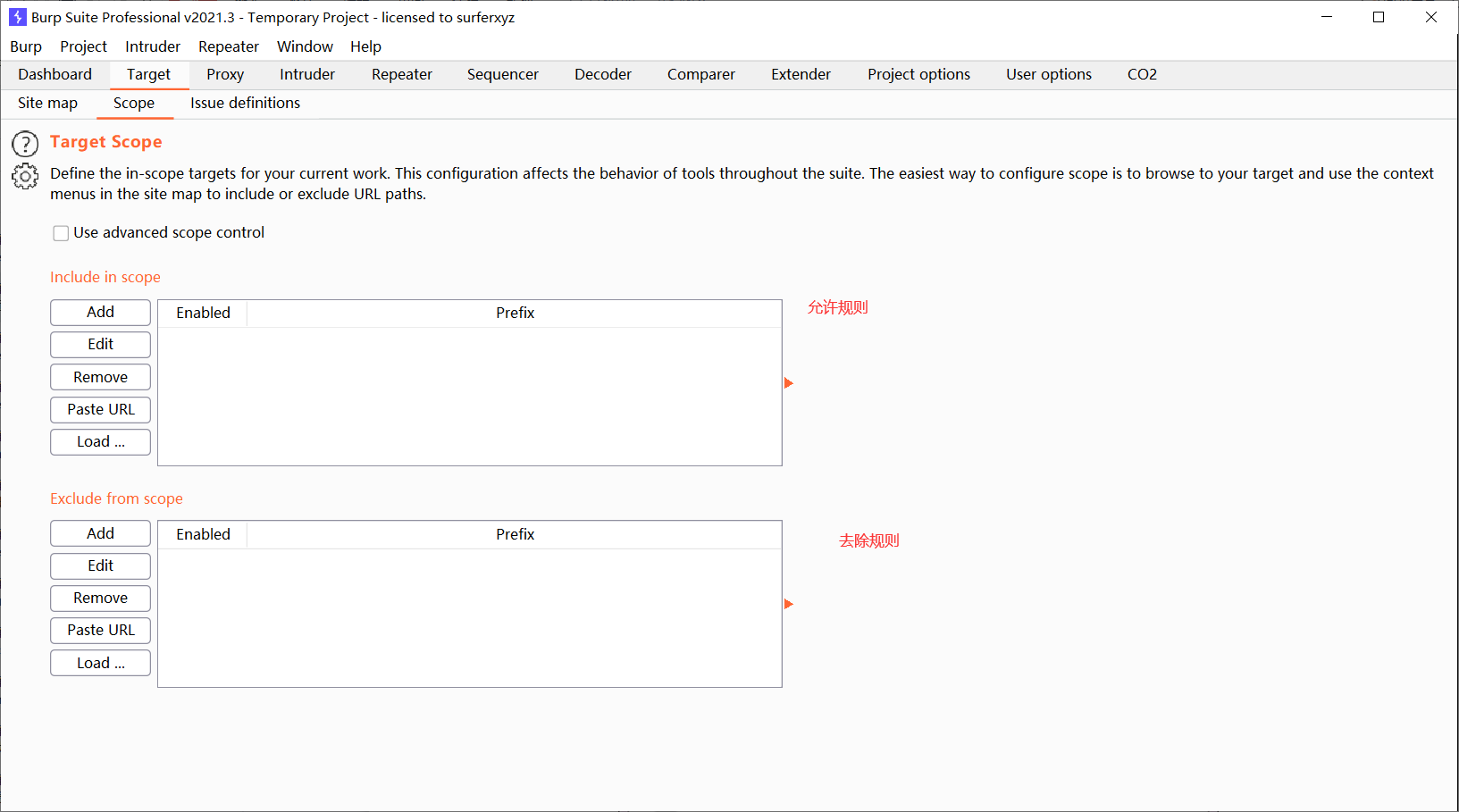Switch to the Intruder tool tab

click(x=307, y=75)
